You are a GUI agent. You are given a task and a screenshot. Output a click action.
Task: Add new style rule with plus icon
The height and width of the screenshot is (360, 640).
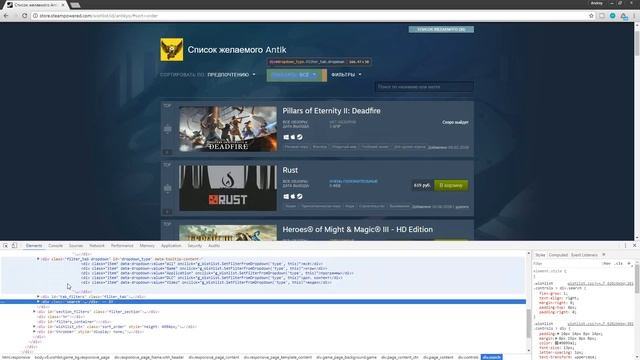click(629, 264)
